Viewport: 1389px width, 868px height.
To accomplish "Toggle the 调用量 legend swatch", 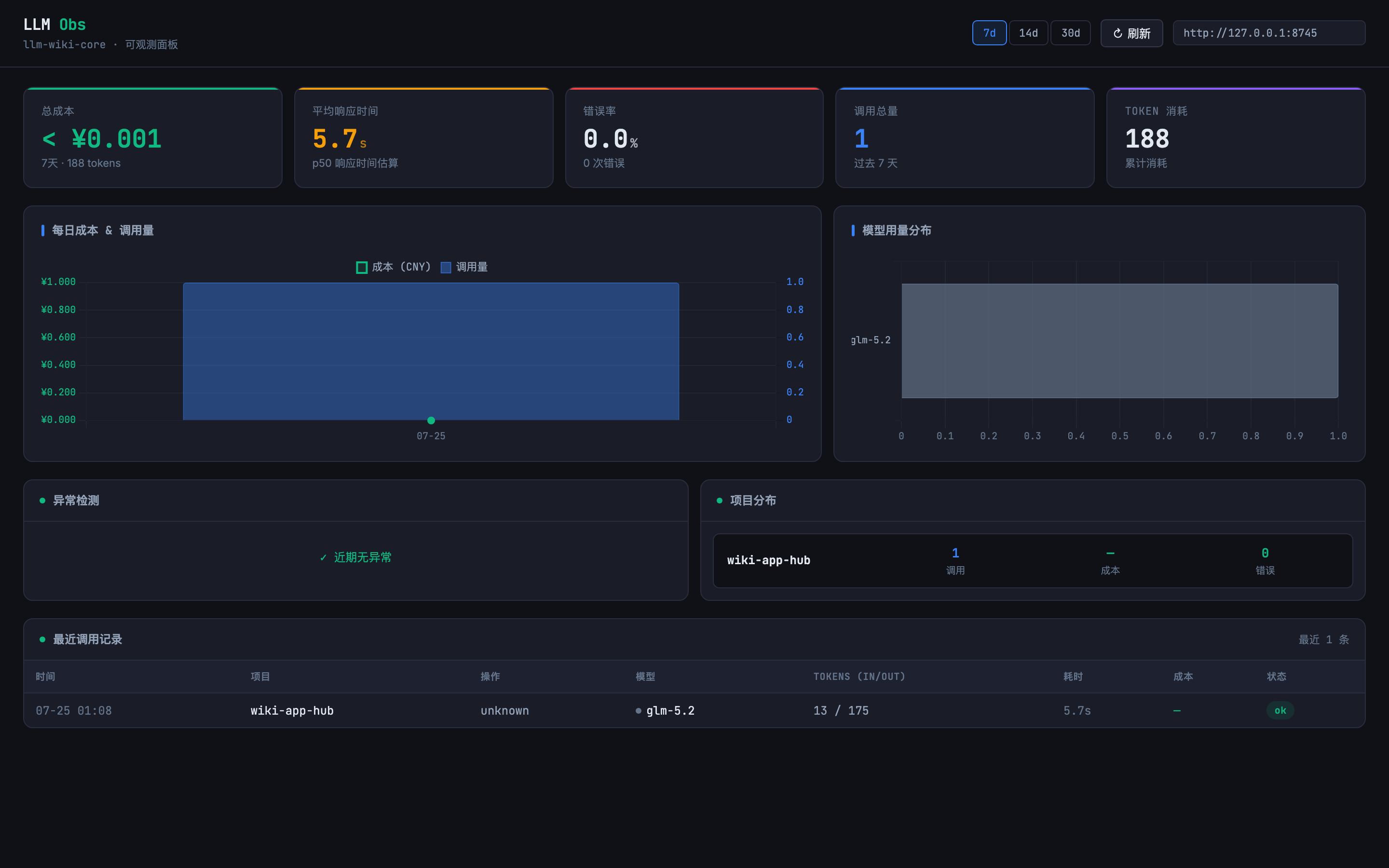I will click(446, 268).
